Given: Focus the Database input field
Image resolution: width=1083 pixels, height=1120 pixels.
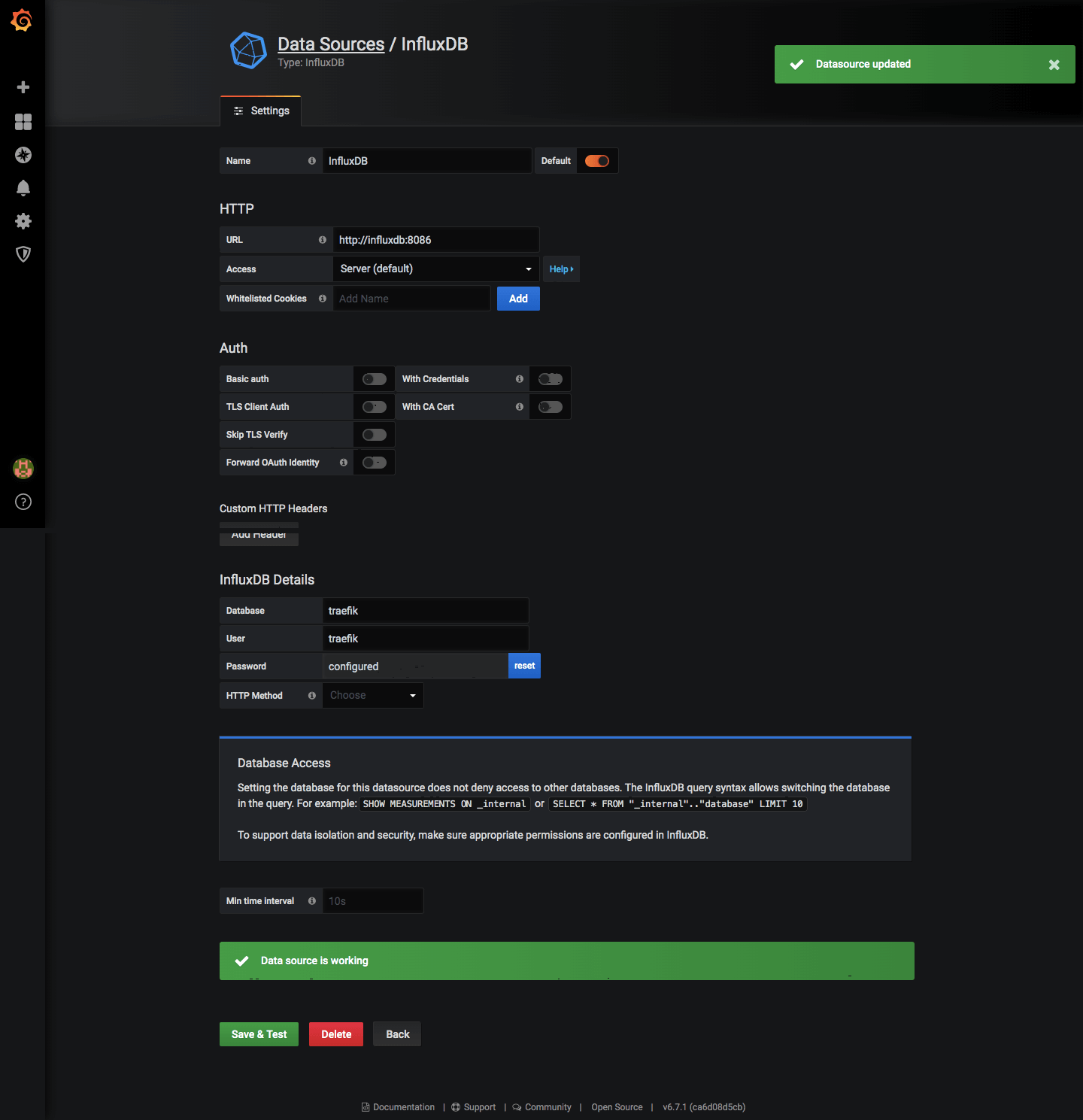Looking at the screenshot, I should (x=426, y=611).
